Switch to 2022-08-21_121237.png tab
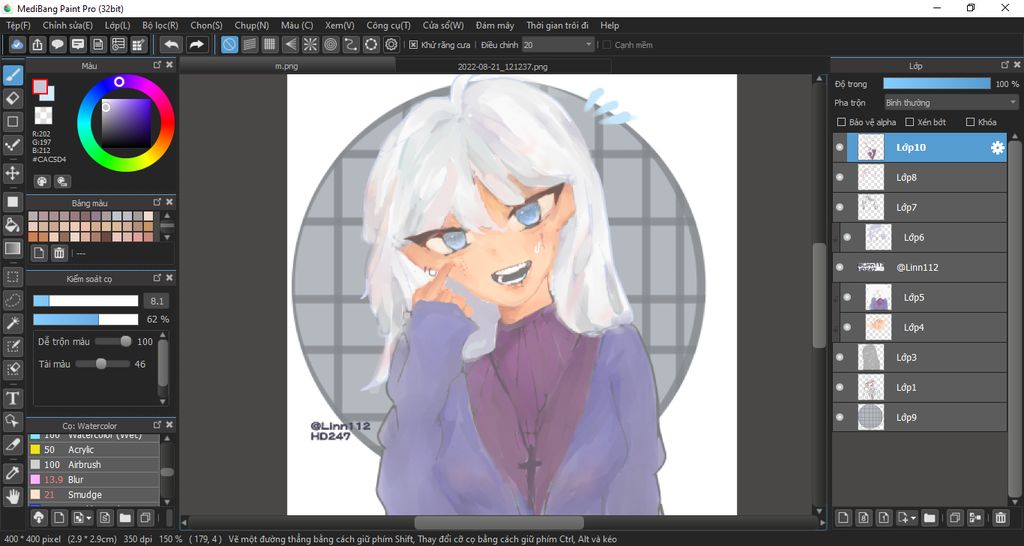 point(503,66)
